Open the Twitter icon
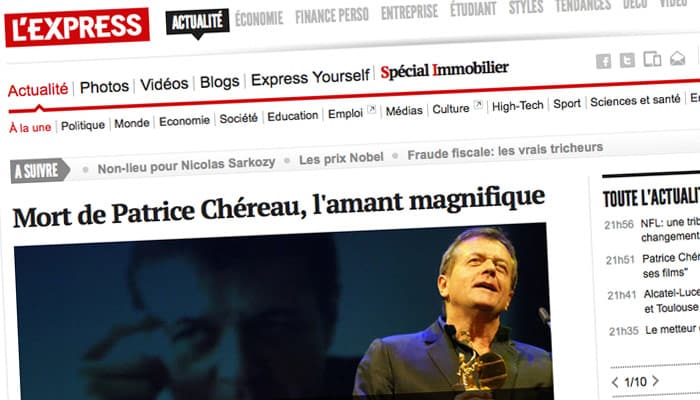700x400 pixels. [627, 60]
